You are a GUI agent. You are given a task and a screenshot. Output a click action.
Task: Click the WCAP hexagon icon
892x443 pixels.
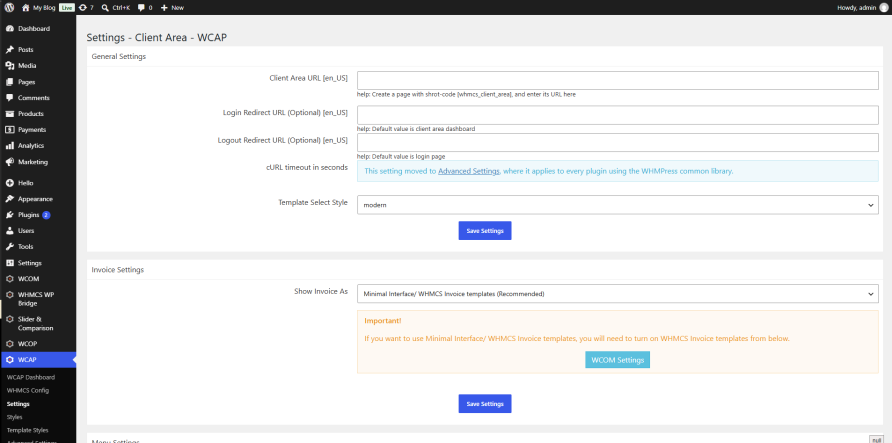10,359
